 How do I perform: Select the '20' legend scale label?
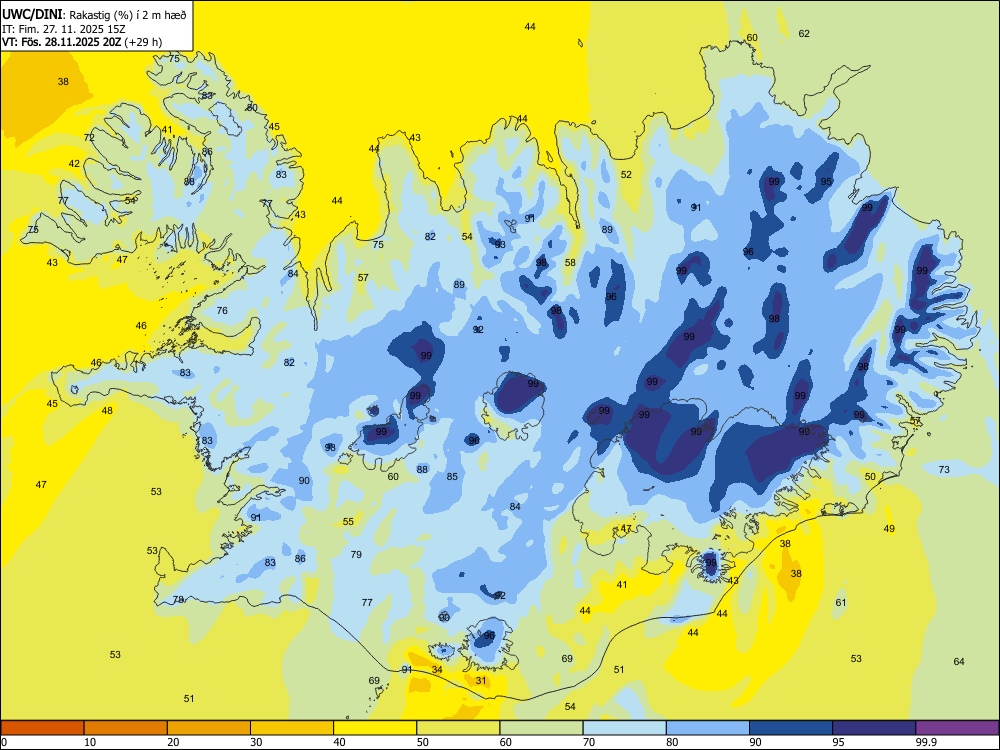173,742
